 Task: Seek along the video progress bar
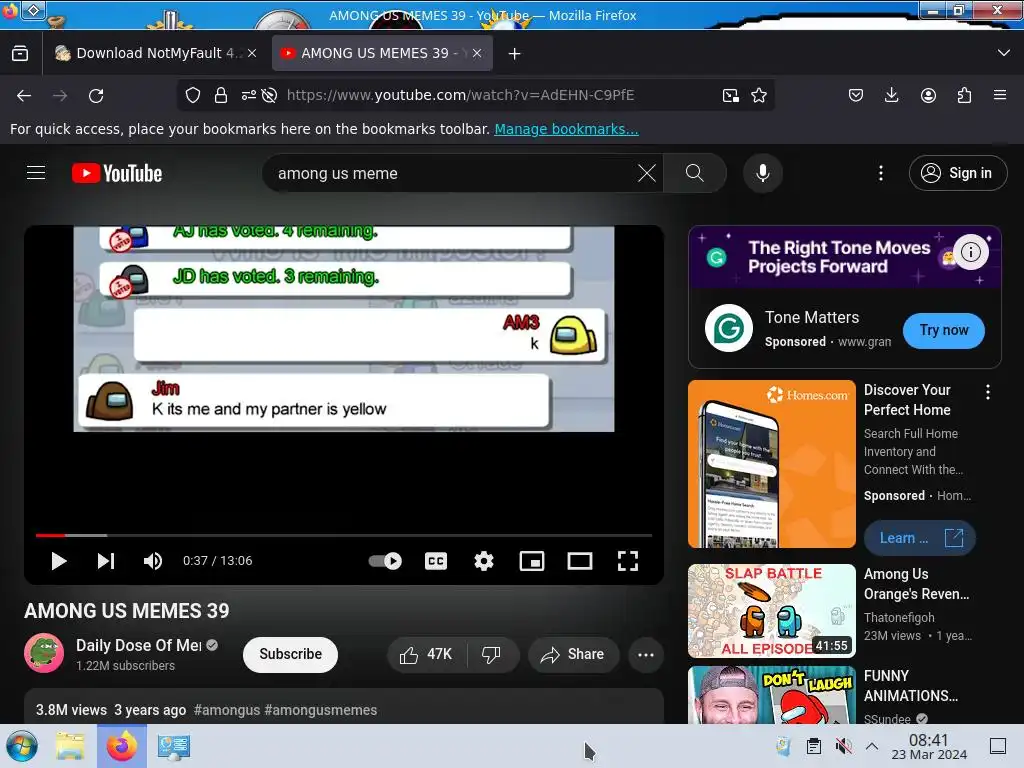tap(344, 536)
